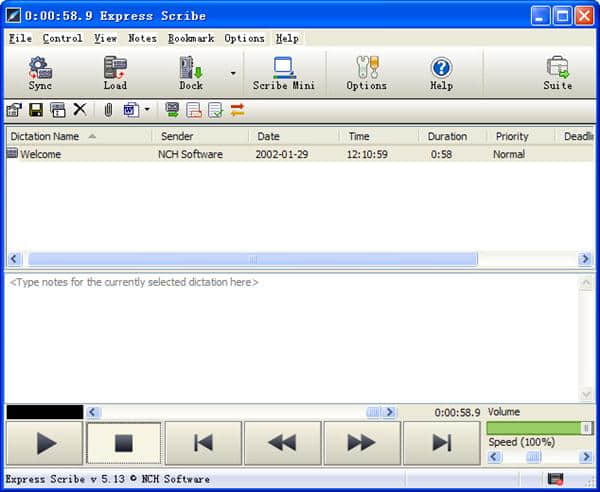The width and height of the screenshot is (600, 492).
Task: Click the Load dictation icon
Action: [x=115, y=73]
